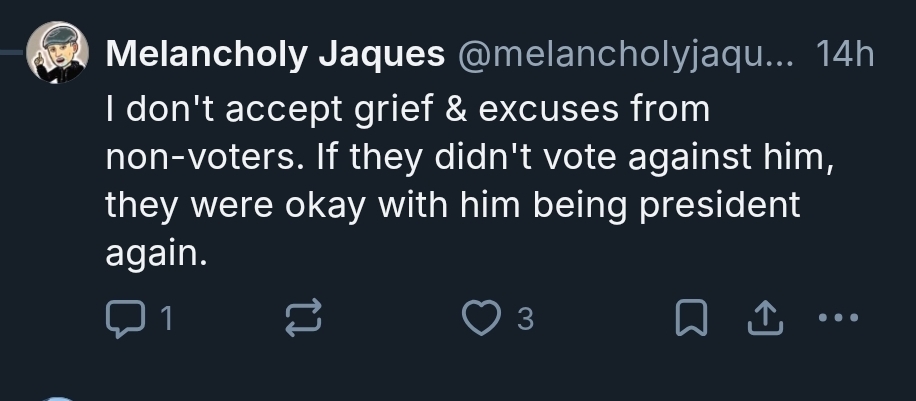Click the 14h timestamp

click(x=846, y=56)
